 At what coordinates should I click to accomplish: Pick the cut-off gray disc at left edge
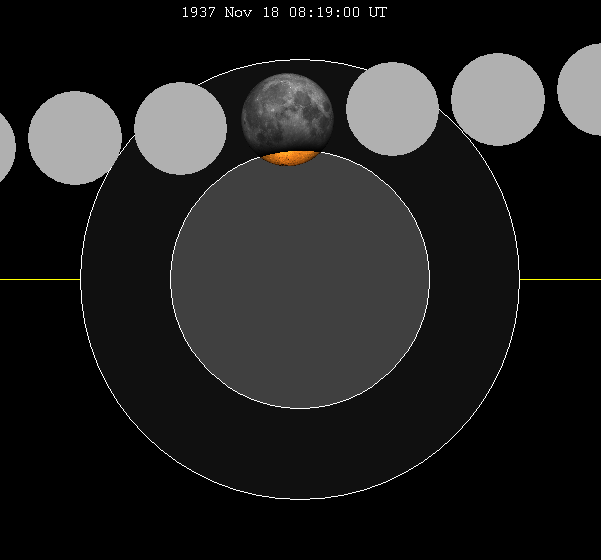5,148
